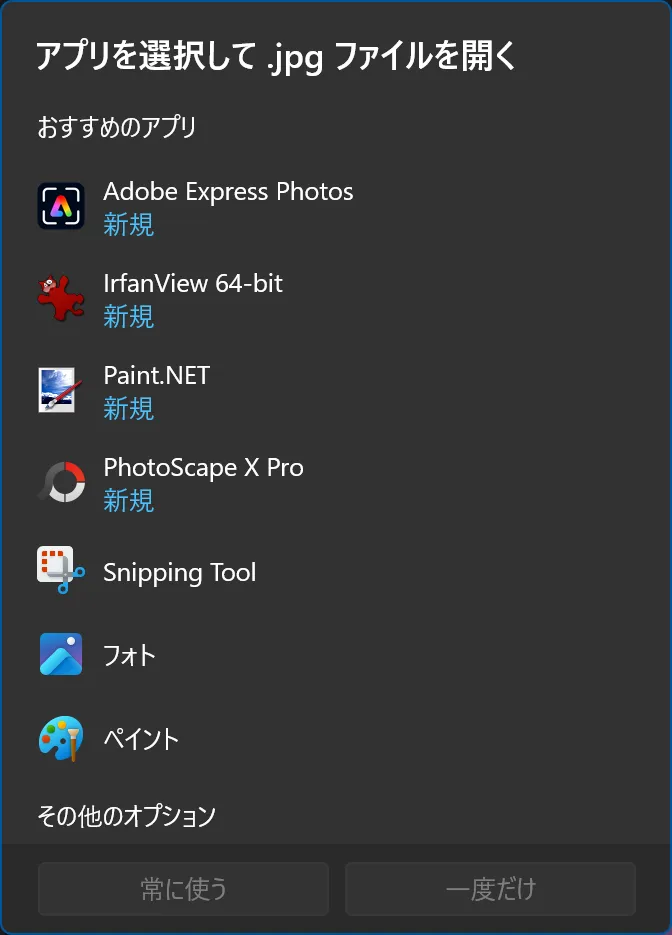Click the PhotoScape X Pro icon
672x935 pixels.
(61, 482)
